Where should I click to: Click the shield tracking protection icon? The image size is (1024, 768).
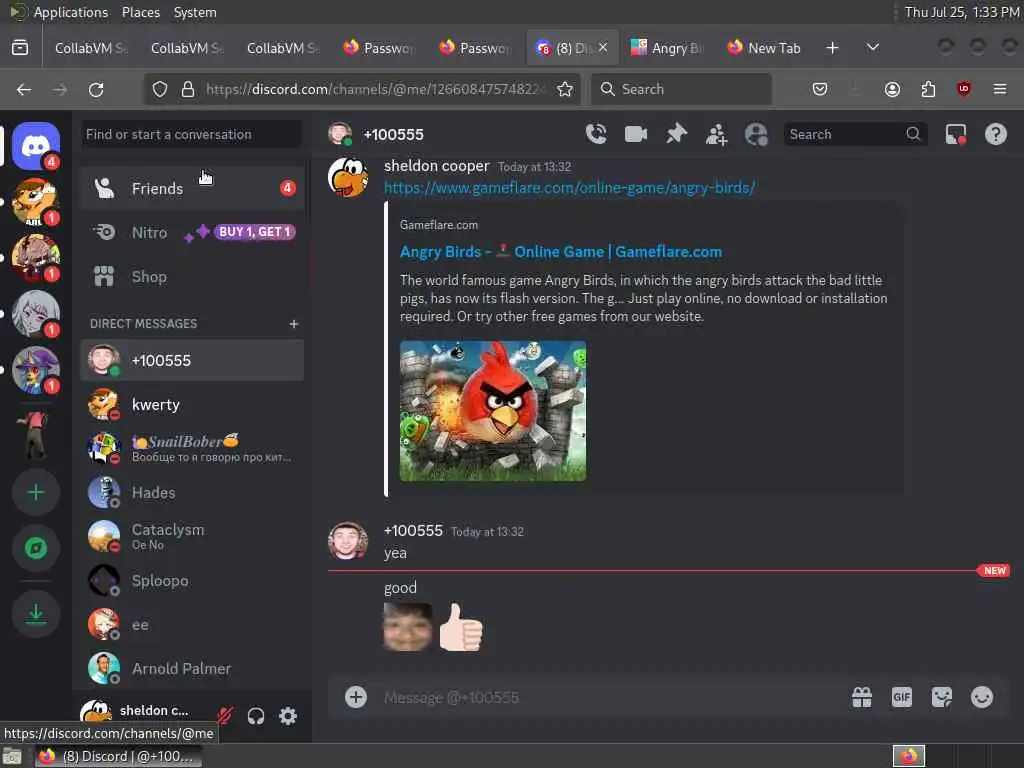coord(159,89)
